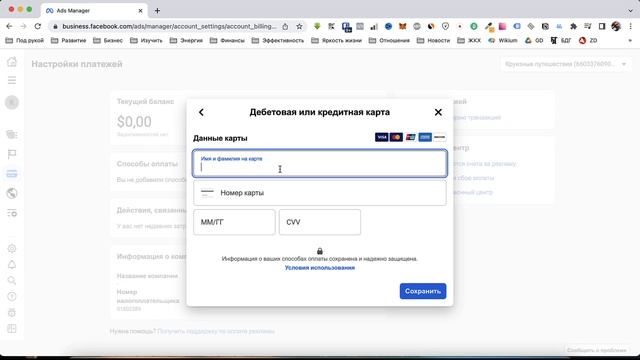Close the card dialog with X

438,112
